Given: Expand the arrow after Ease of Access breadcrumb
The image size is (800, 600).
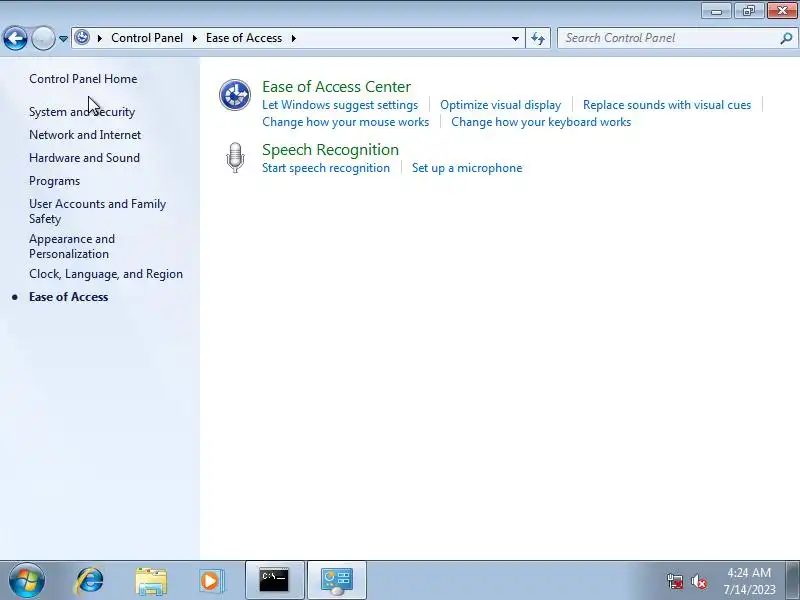Looking at the screenshot, I should tap(293, 38).
